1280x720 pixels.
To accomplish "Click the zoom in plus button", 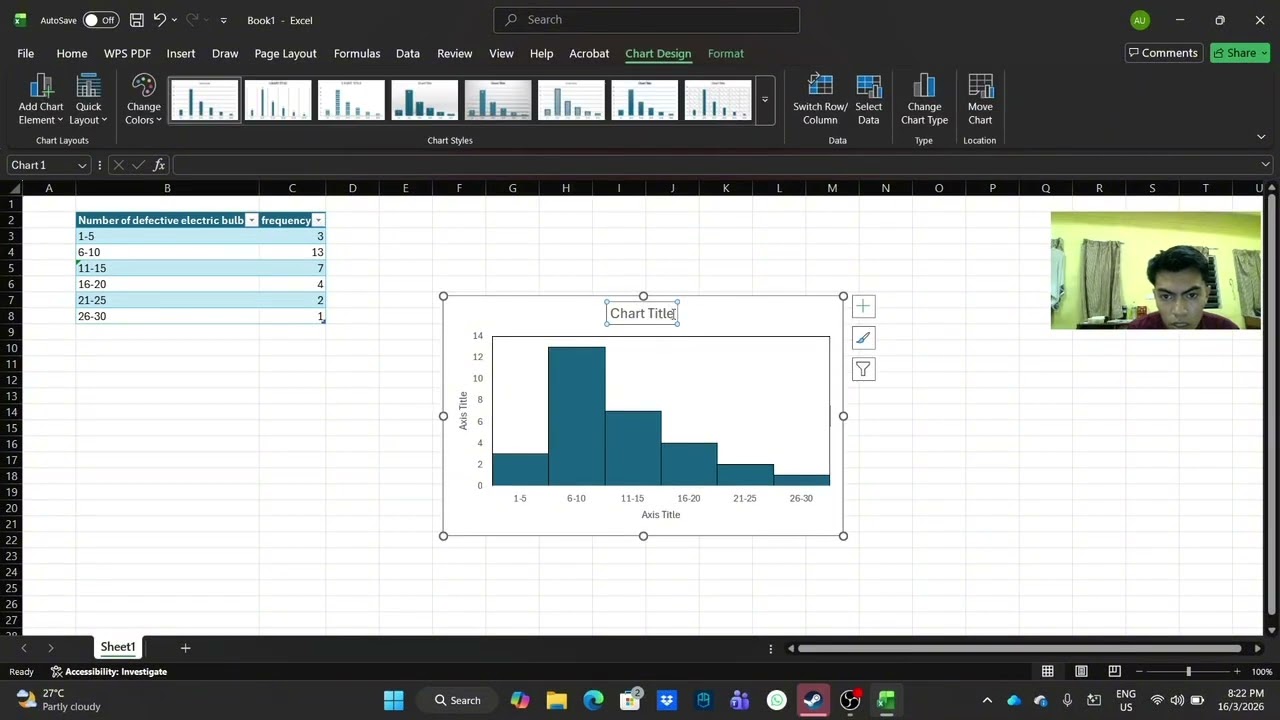I will (x=1237, y=671).
